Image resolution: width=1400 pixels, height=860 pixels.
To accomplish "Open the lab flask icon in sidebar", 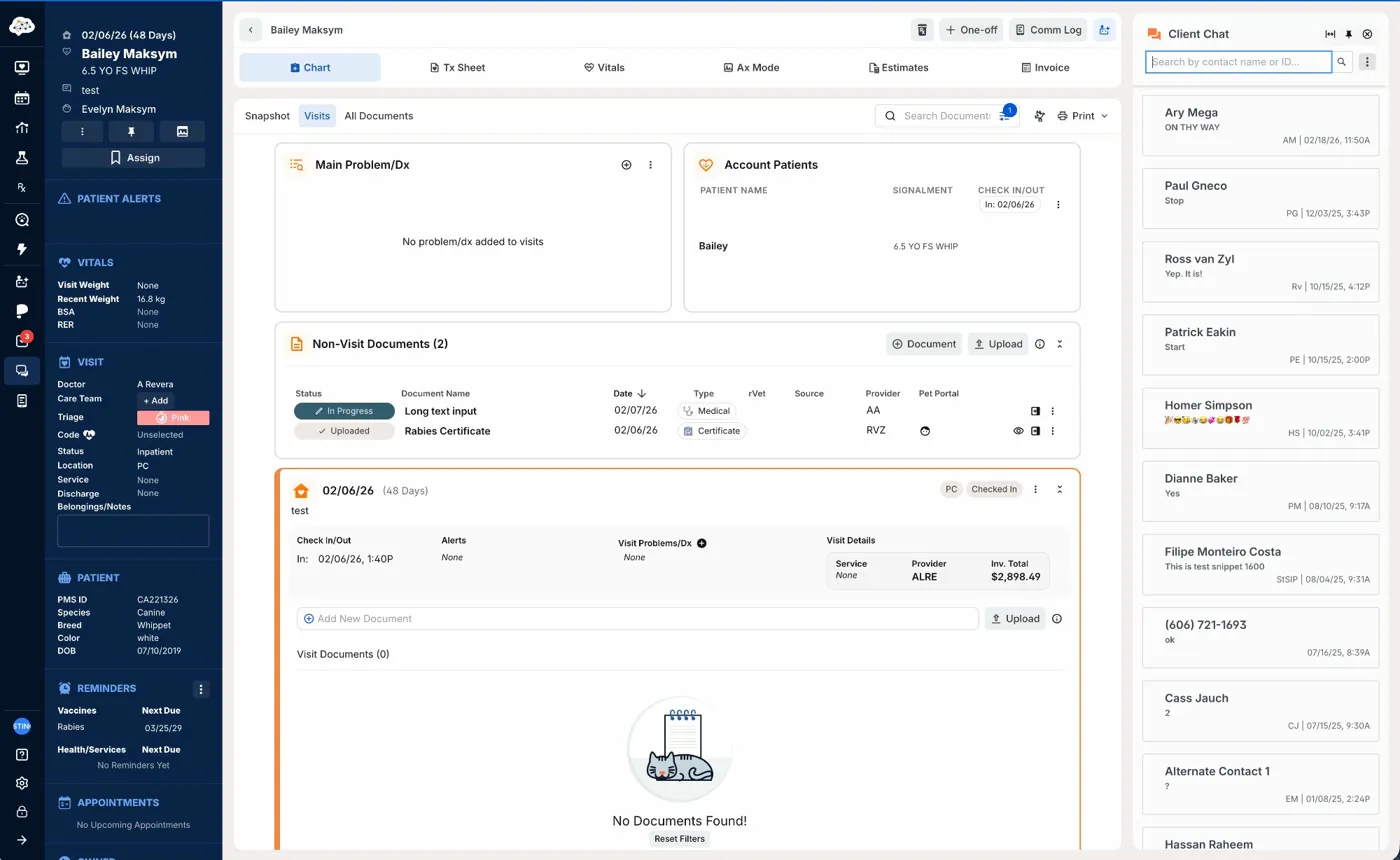I will point(22,158).
